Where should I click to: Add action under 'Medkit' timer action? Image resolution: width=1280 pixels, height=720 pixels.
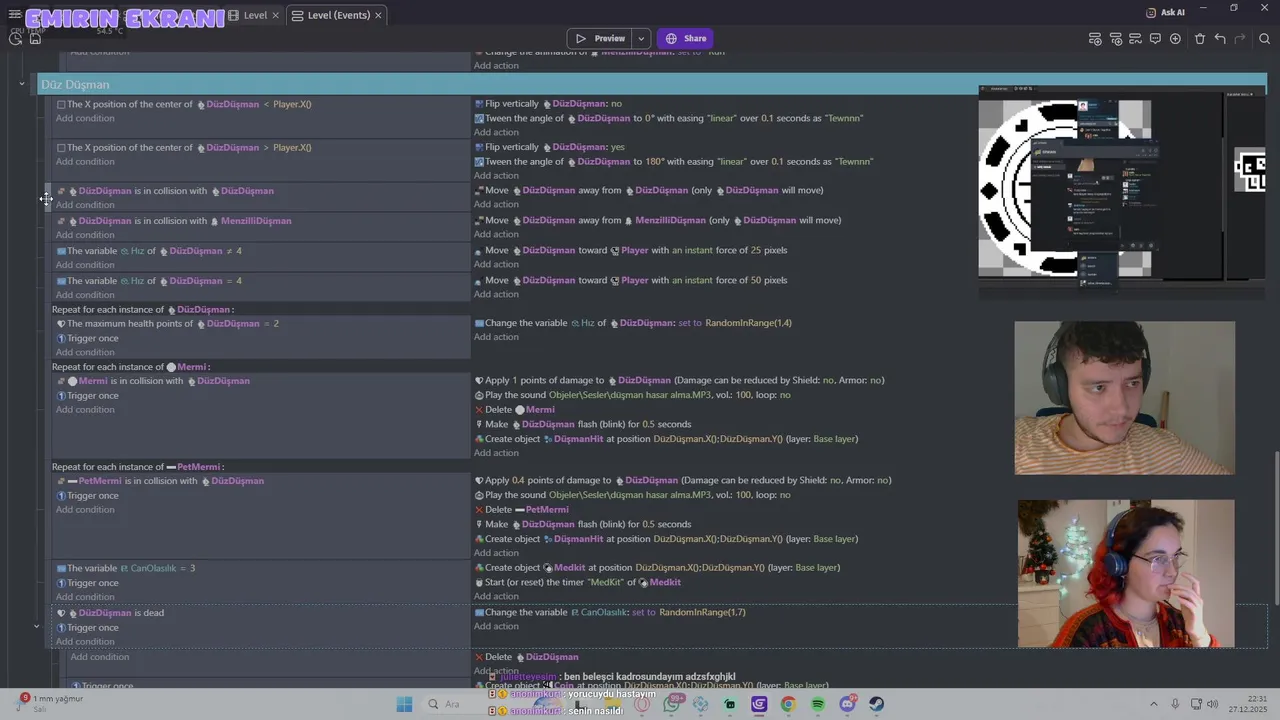[x=496, y=596]
